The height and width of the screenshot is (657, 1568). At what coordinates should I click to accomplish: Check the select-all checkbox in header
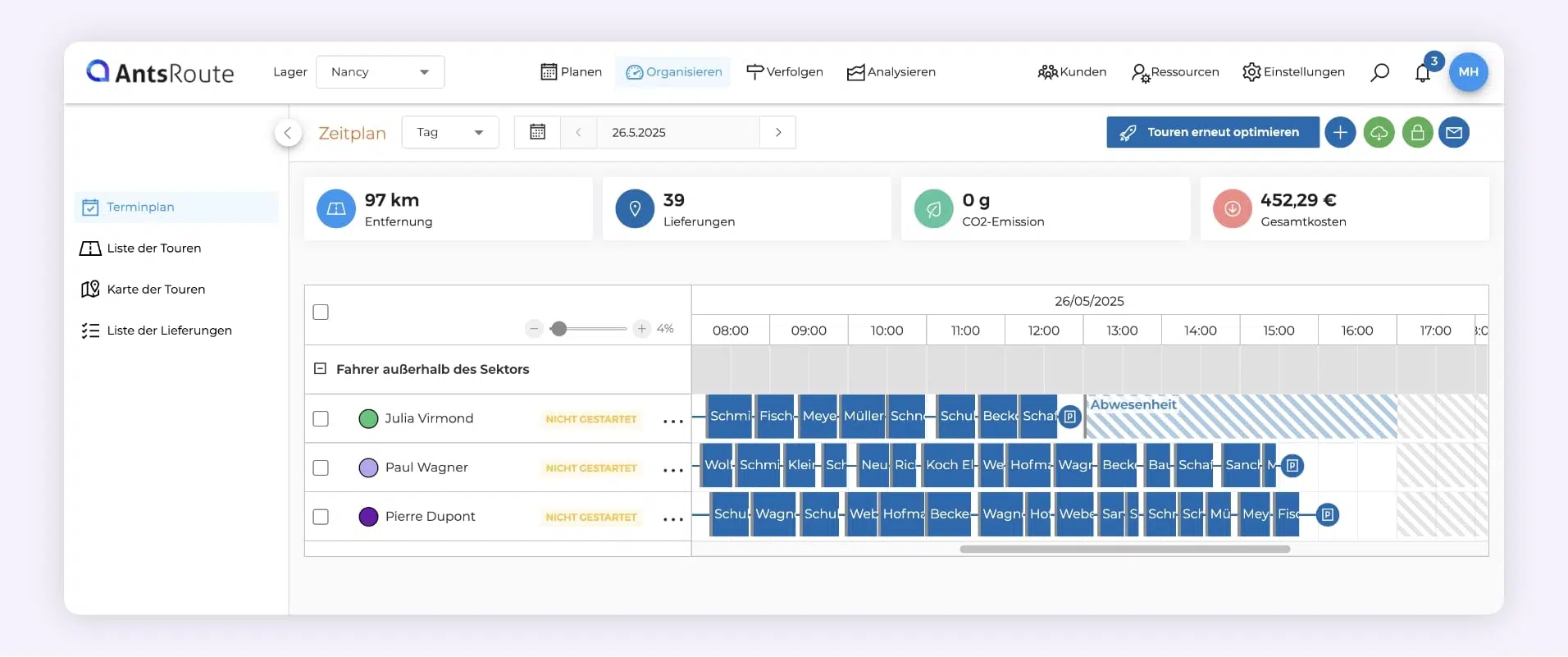coord(321,312)
